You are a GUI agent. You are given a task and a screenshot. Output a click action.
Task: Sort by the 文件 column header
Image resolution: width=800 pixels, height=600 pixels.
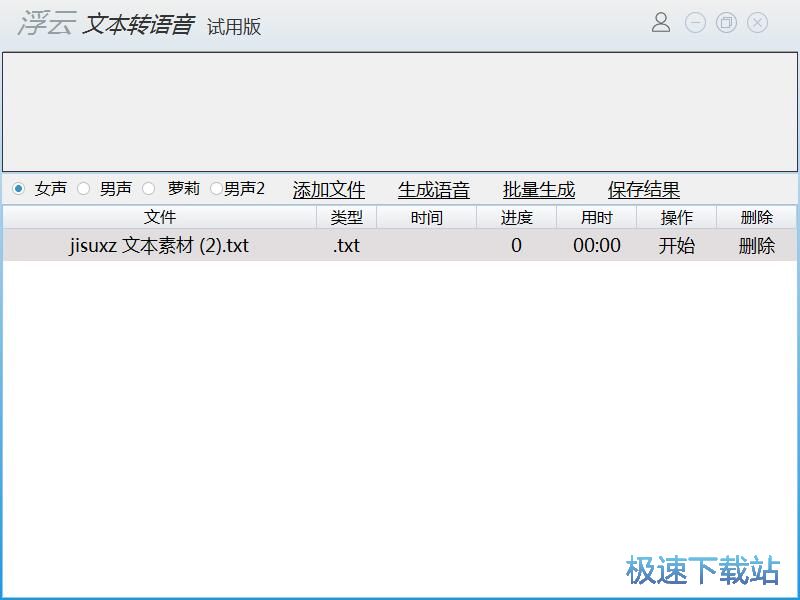pyautogui.click(x=160, y=217)
